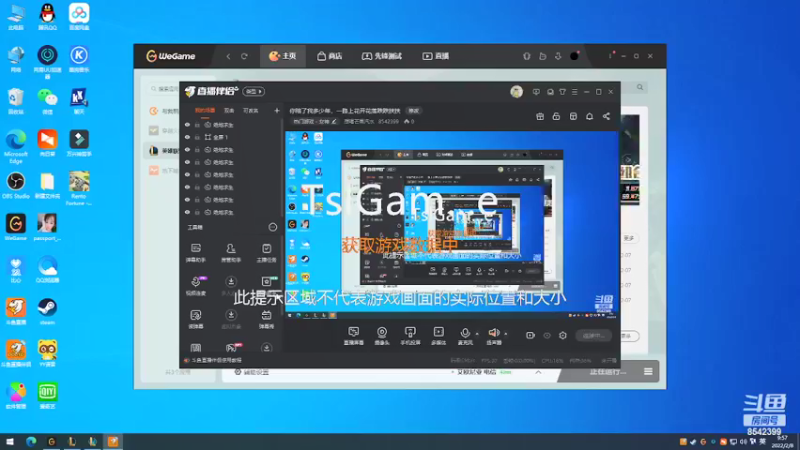Screen dimensions: 800x450
Task: Switch to WeGame 主页 tab
Action: (x=283, y=56)
